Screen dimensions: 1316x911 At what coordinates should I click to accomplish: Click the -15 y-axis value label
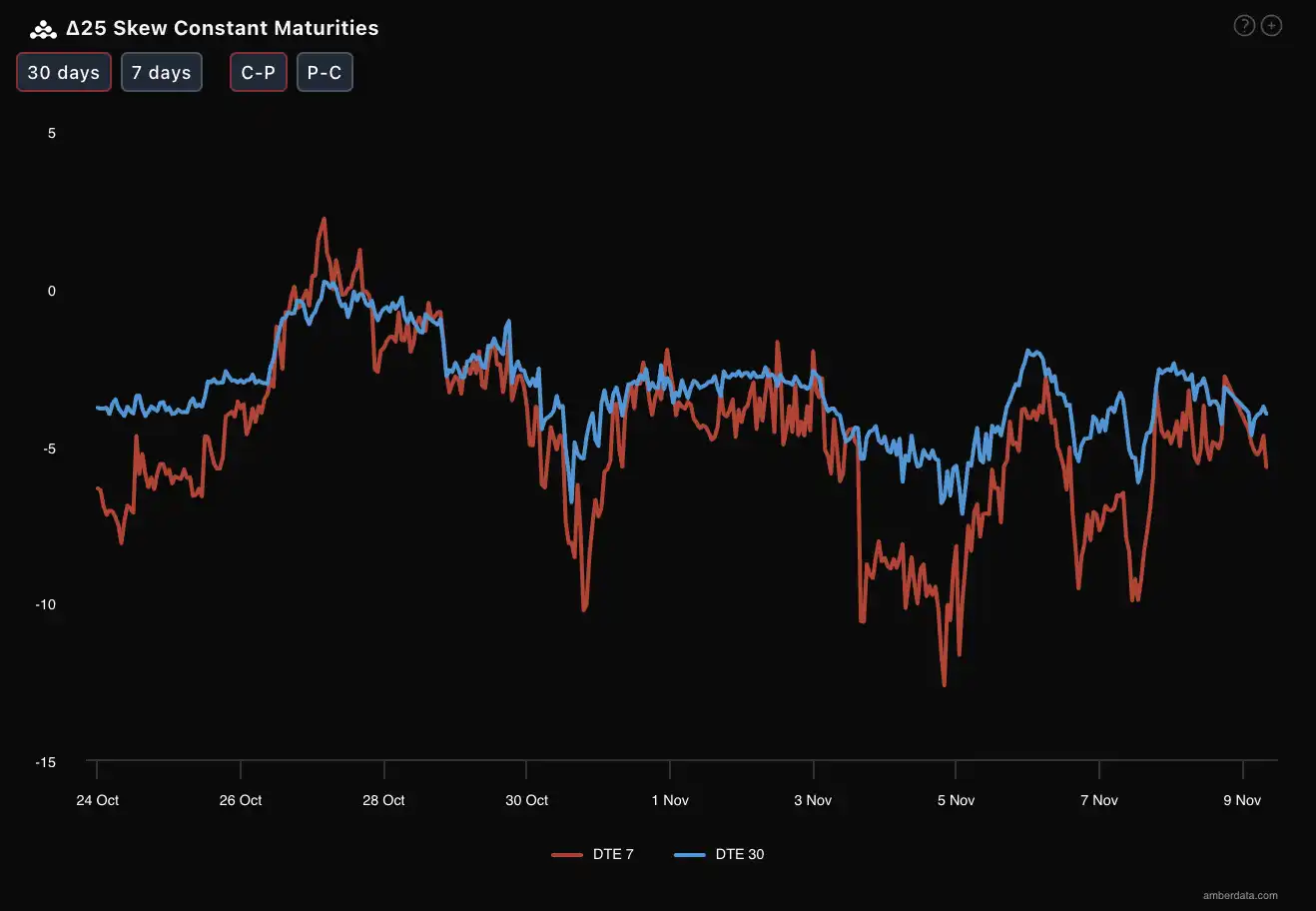(x=46, y=762)
